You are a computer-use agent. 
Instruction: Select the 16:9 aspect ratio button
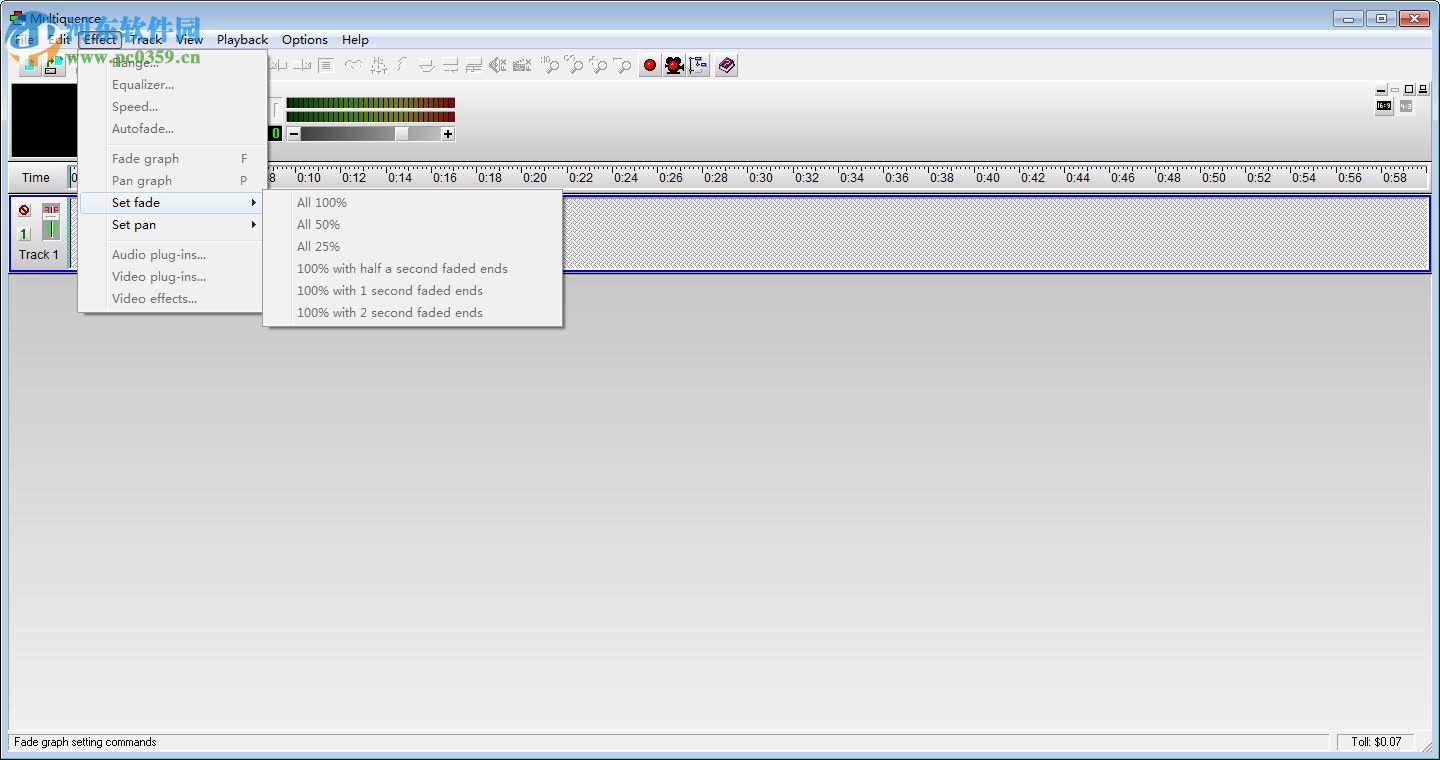[1384, 106]
